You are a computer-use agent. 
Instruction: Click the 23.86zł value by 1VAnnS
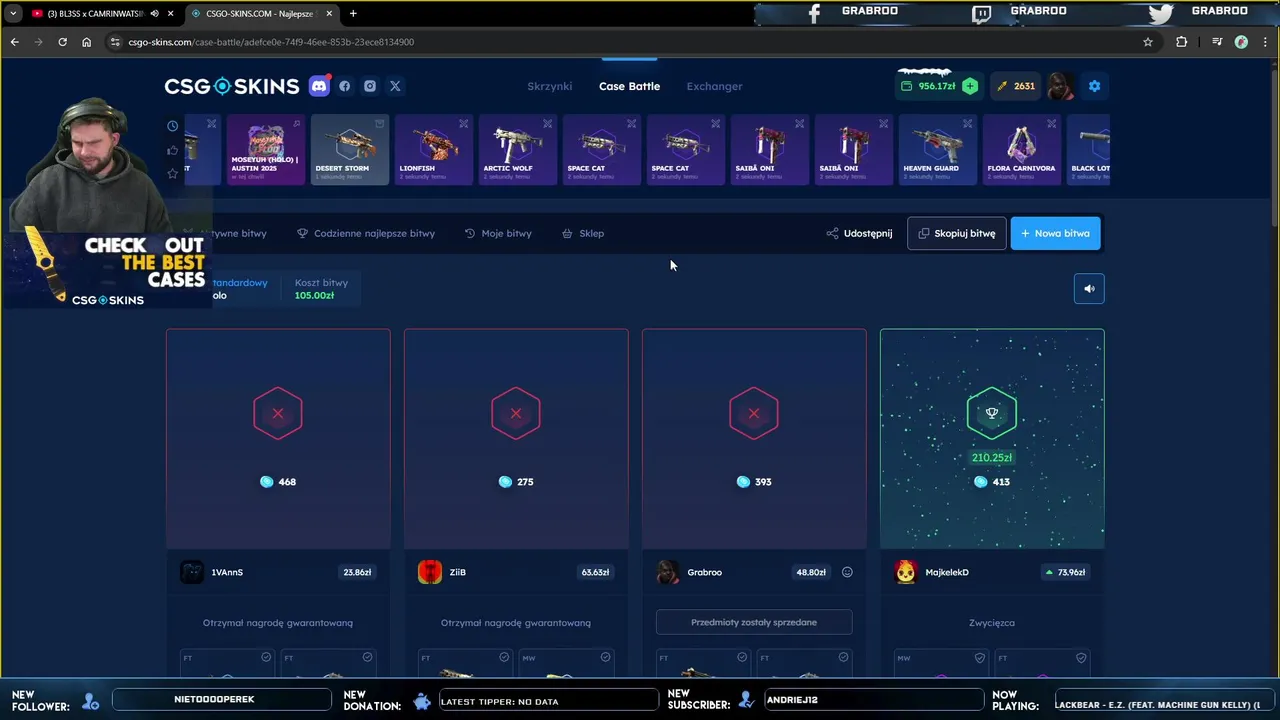[357, 572]
